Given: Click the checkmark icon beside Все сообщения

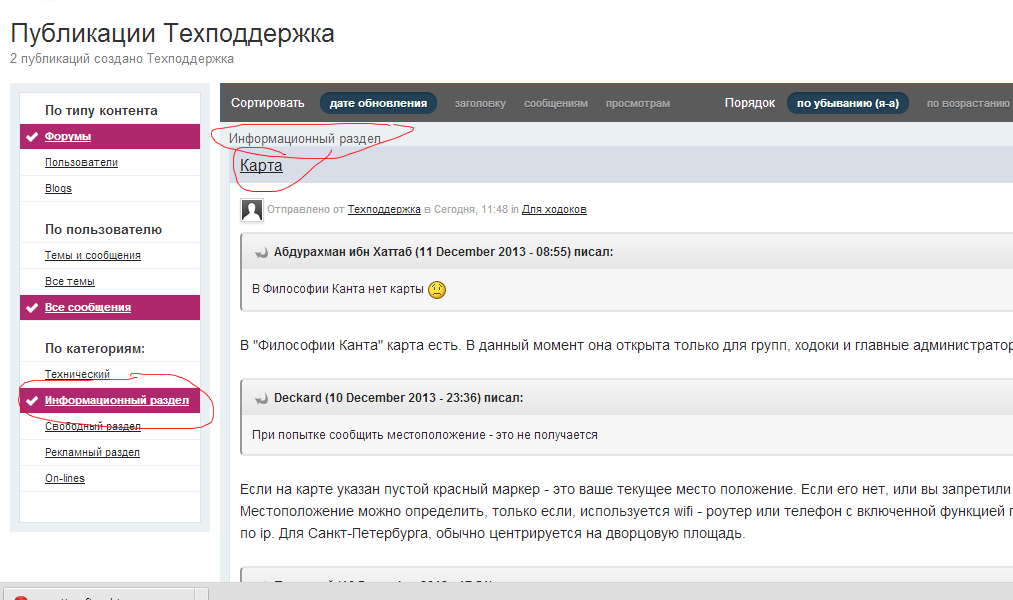Looking at the screenshot, I should 32,307.
